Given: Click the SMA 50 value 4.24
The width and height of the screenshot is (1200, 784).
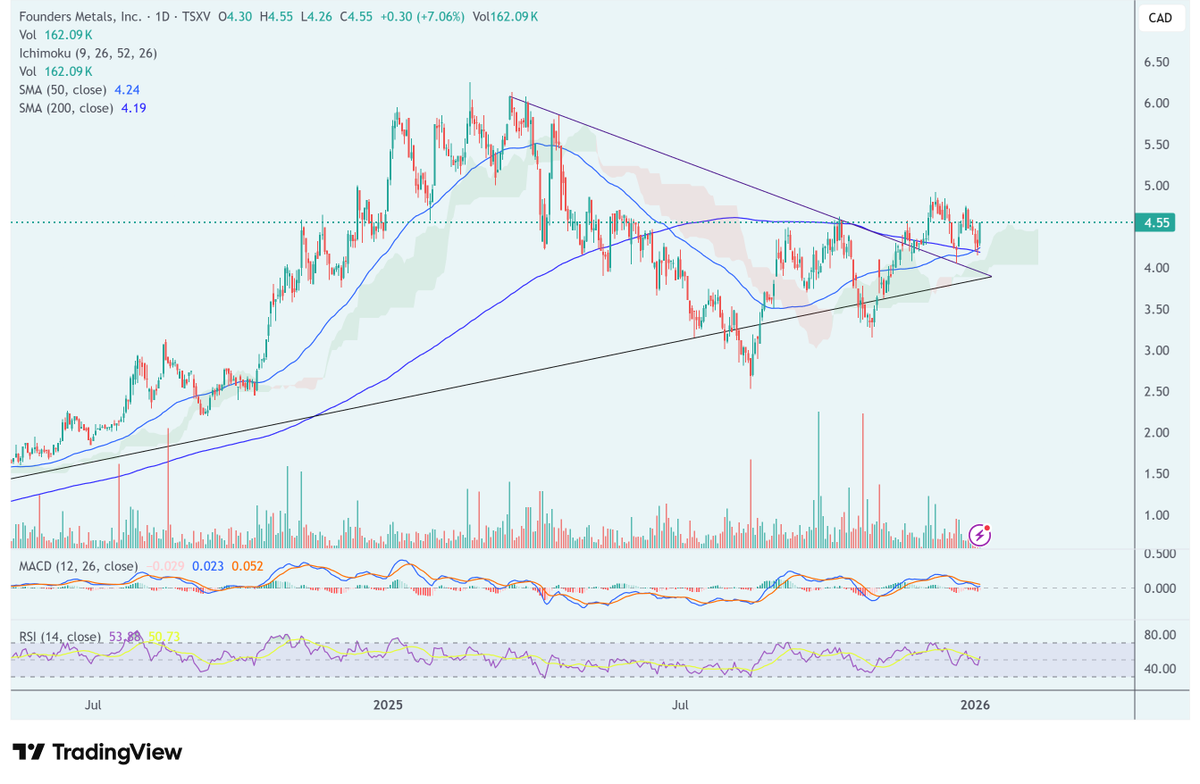Looking at the screenshot, I should coord(127,89).
